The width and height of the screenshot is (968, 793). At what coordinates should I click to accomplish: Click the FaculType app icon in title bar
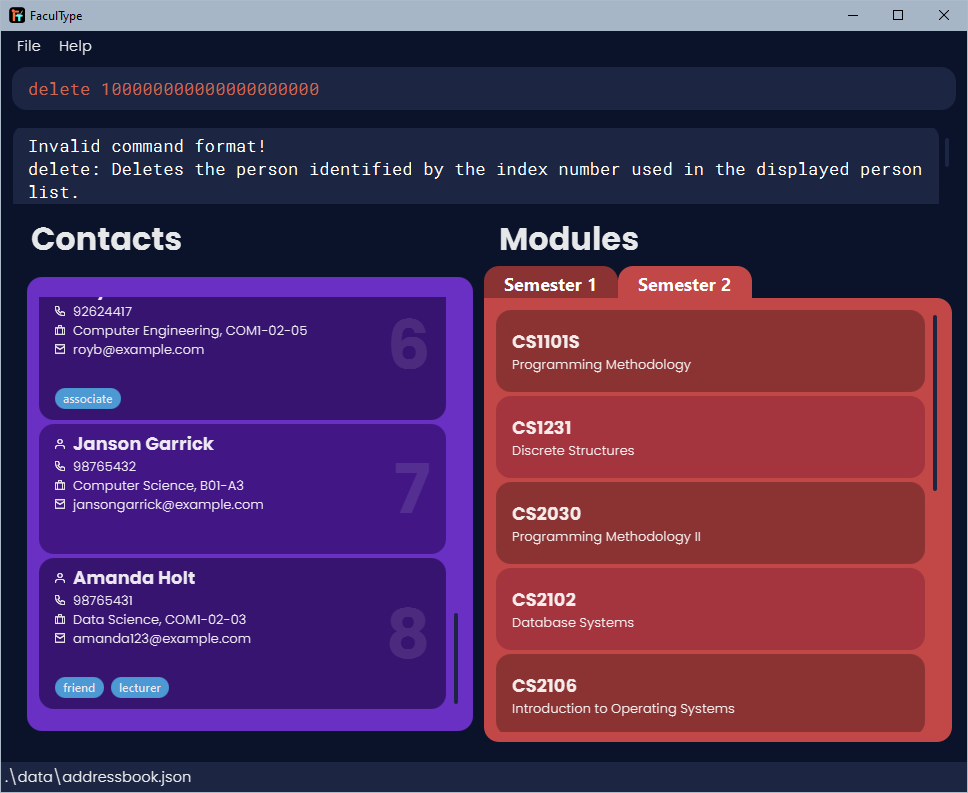click(x=17, y=15)
